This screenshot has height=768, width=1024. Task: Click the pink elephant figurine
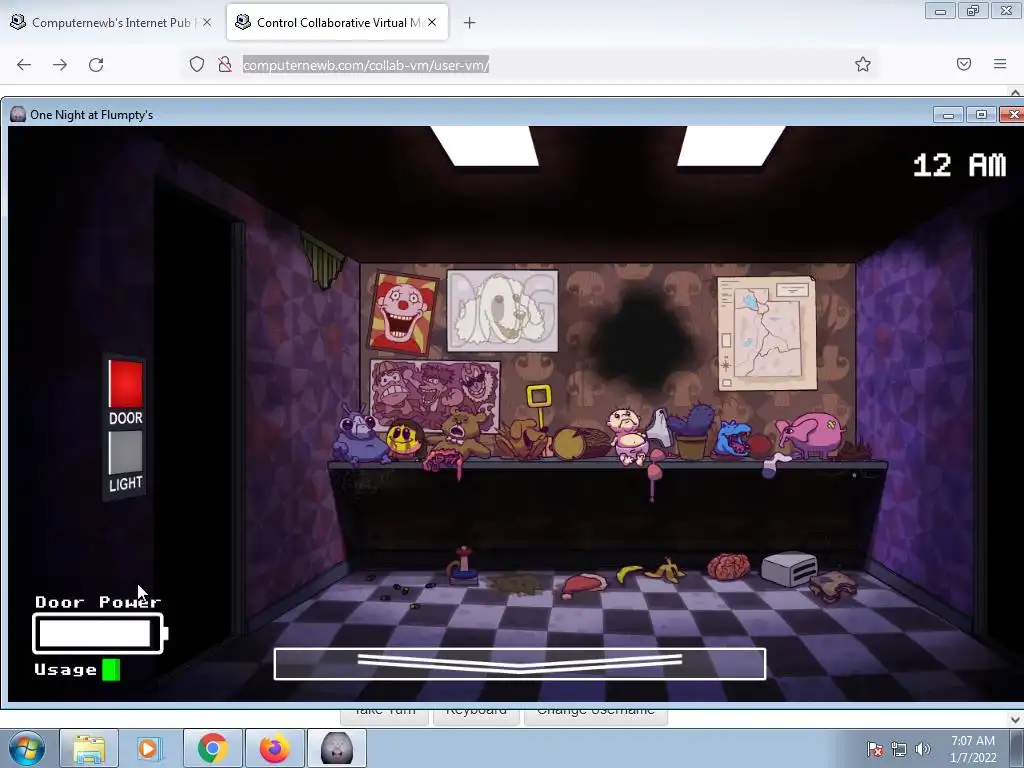click(810, 434)
